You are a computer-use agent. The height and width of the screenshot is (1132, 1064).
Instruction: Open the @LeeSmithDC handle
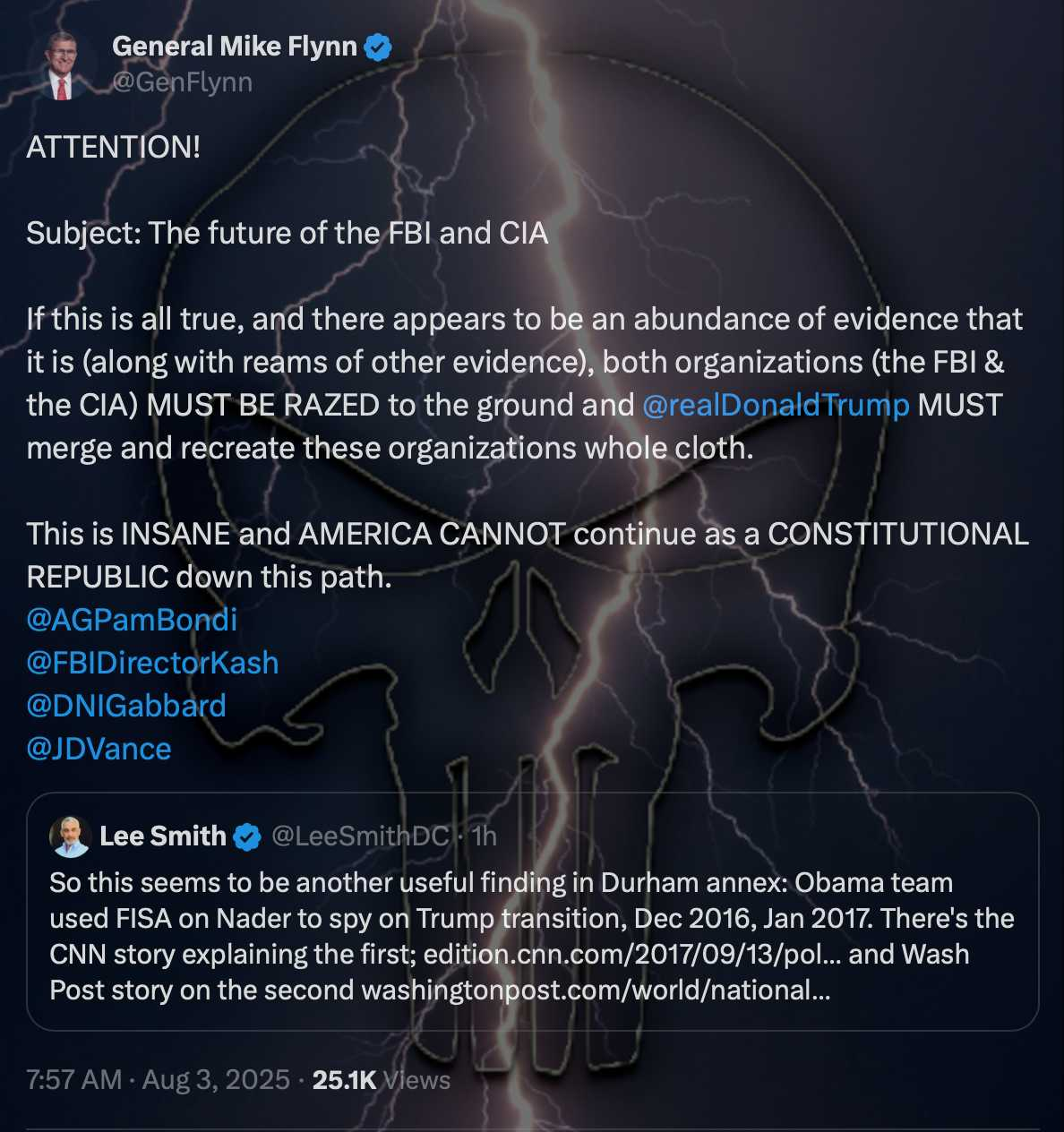coord(360,836)
